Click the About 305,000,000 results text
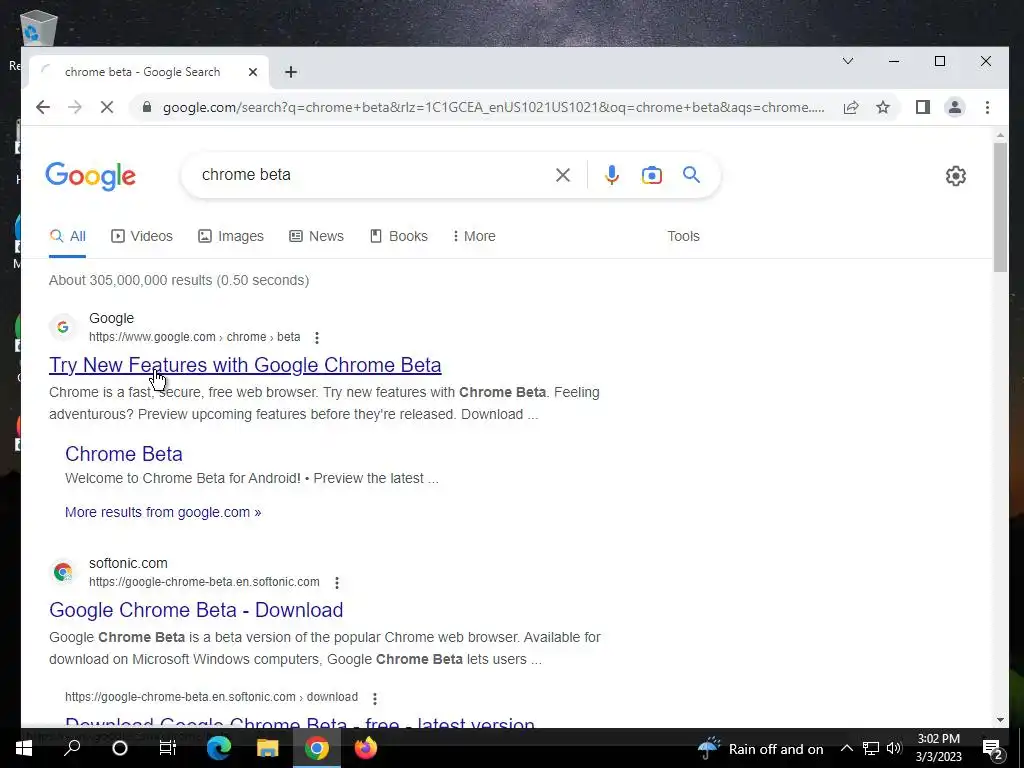This screenshot has height=768, width=1024. [x=179, y=280]
